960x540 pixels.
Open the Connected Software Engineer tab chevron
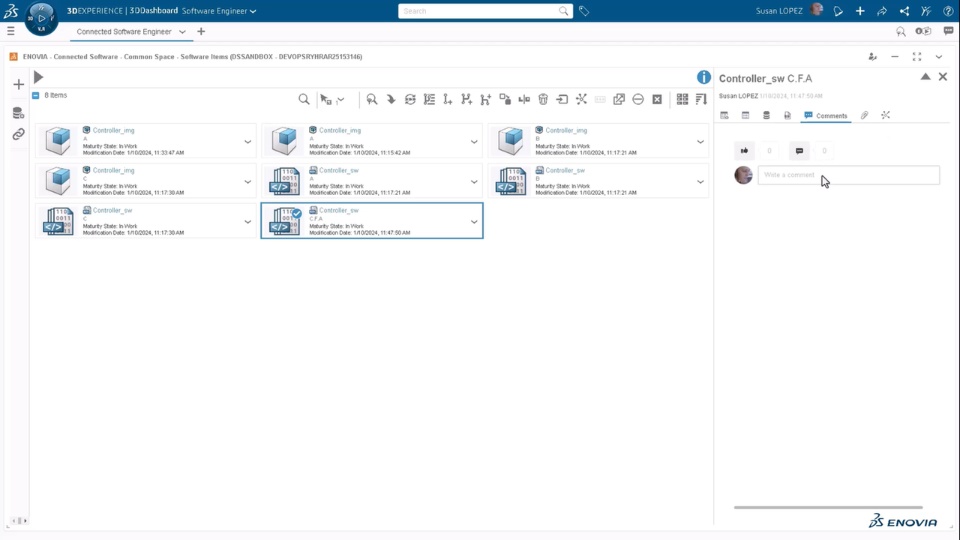(182, 32)
